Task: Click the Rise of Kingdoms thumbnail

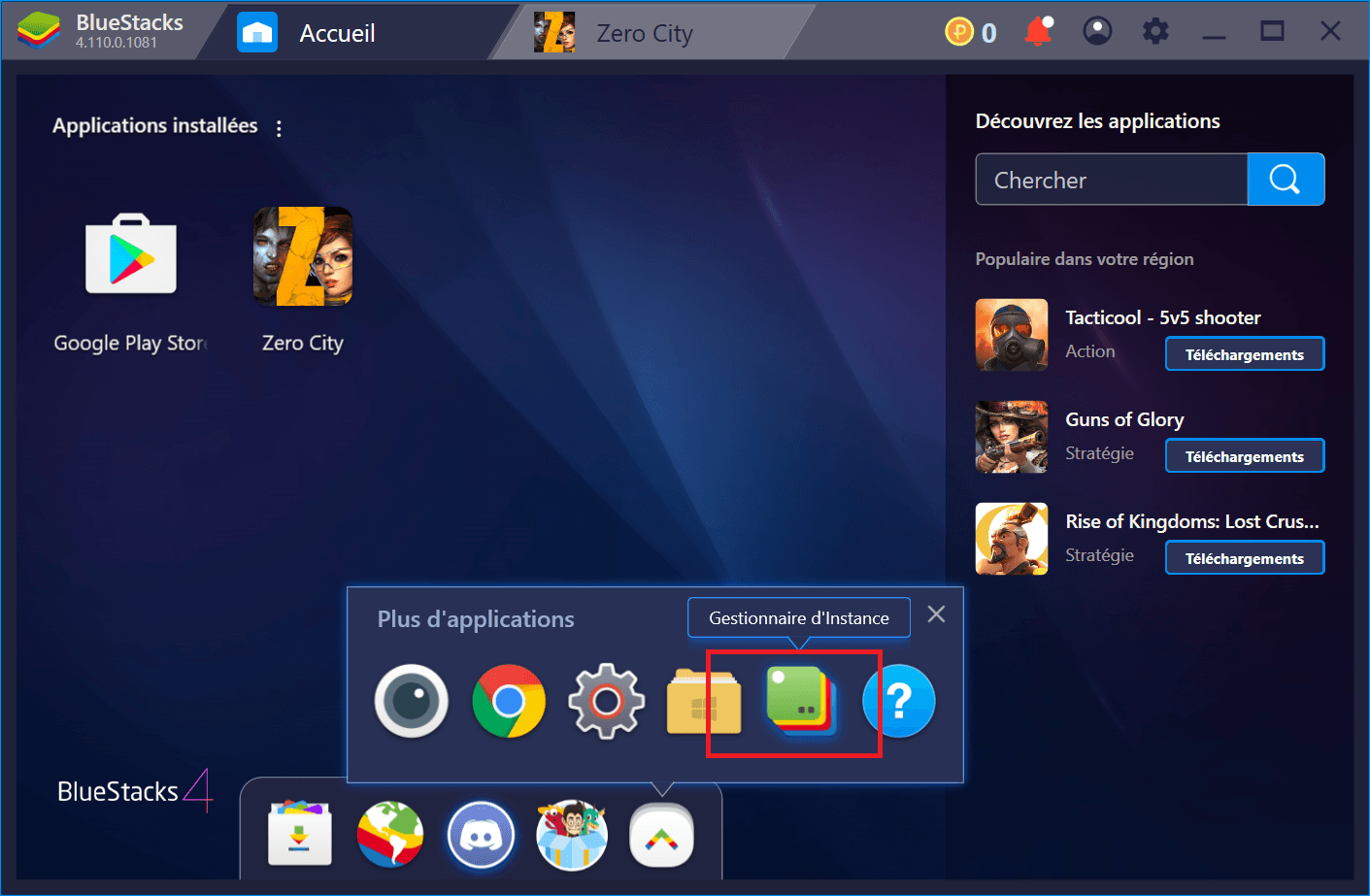Action: (x=1012, y=539)
